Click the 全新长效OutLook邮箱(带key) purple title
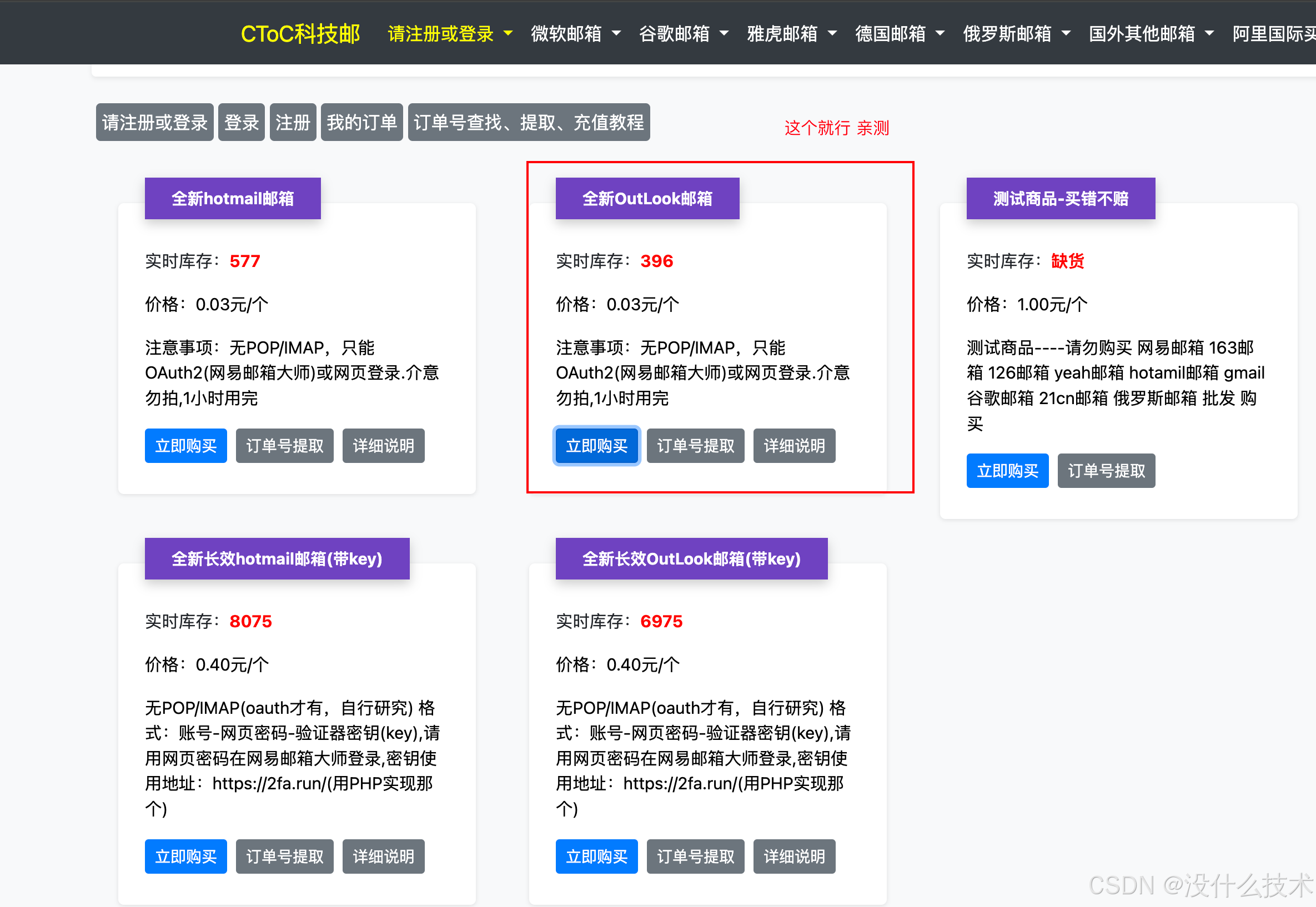The image size is (1316, 907). point(691,558)
